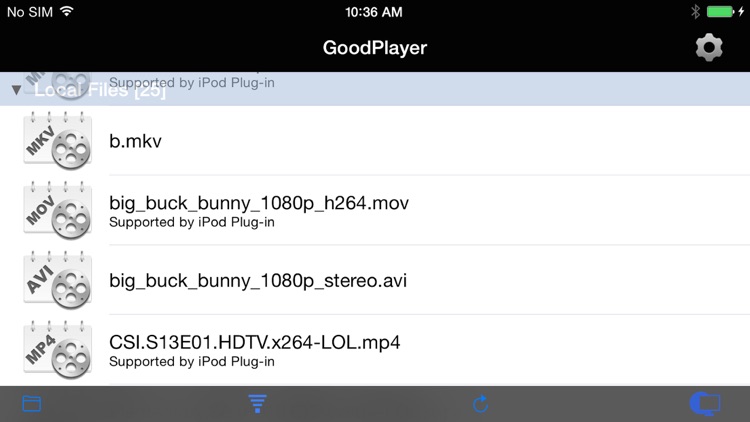Tap the Bluetooth status icon
This screenshot has height=422, width=750.
(695, 11)
